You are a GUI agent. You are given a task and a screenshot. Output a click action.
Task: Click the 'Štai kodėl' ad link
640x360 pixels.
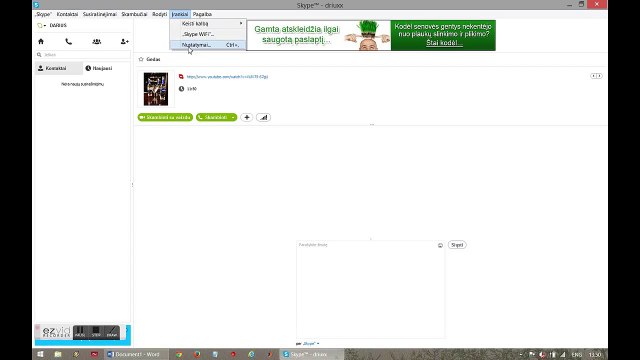pyautogui.click(x=444, y=43)
